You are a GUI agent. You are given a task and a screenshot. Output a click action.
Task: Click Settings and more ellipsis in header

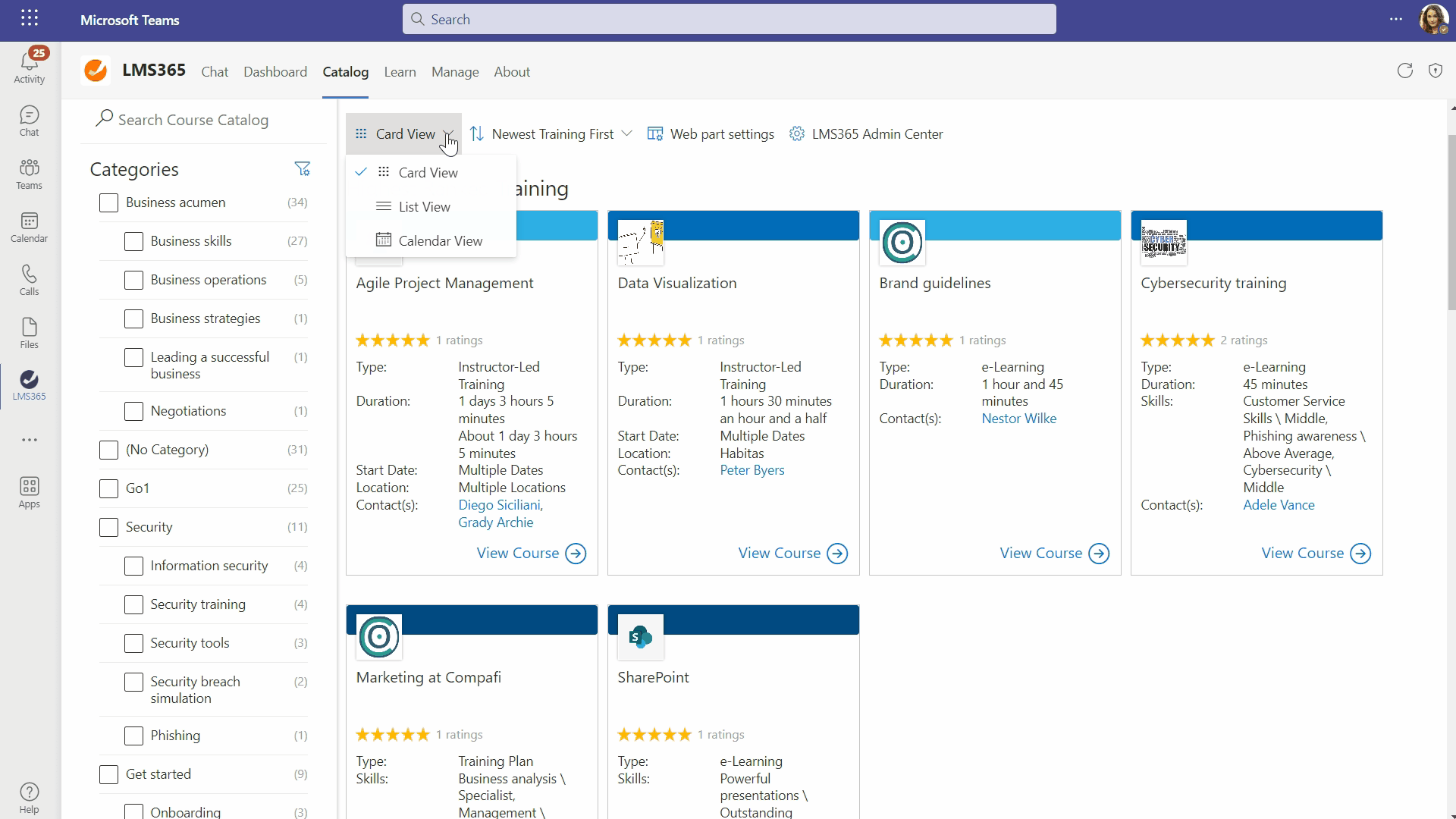point(1396,19)
